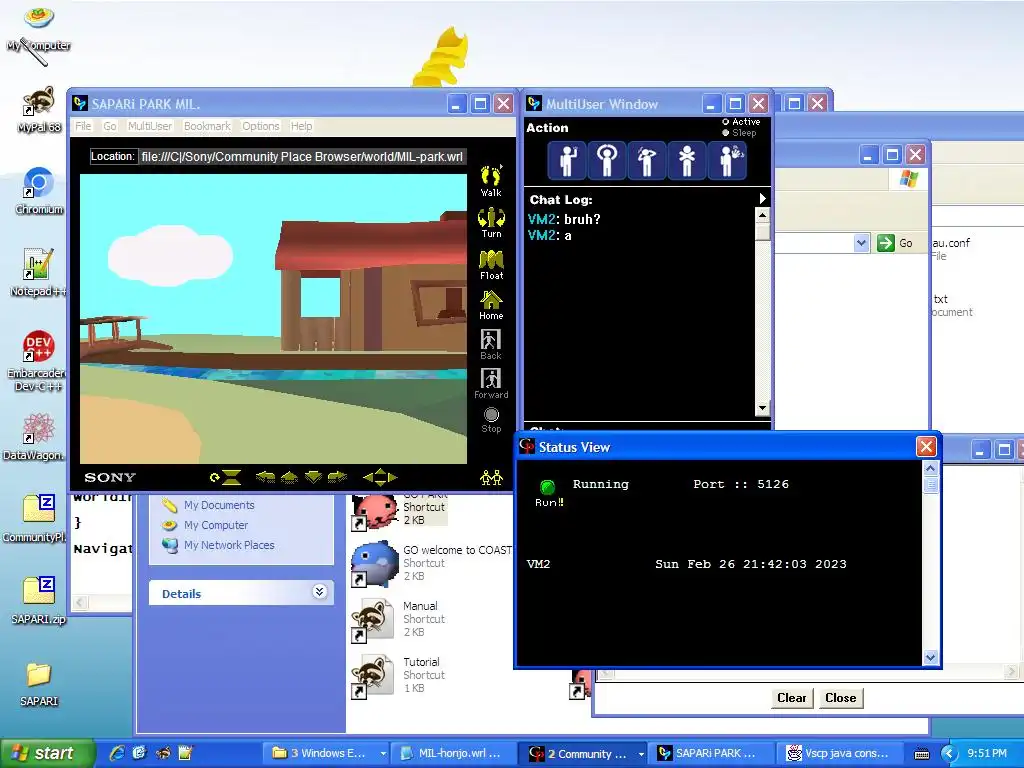Switch to Vscp java console taskbar item
The image size is (1024, 768).
click(839, 754)
